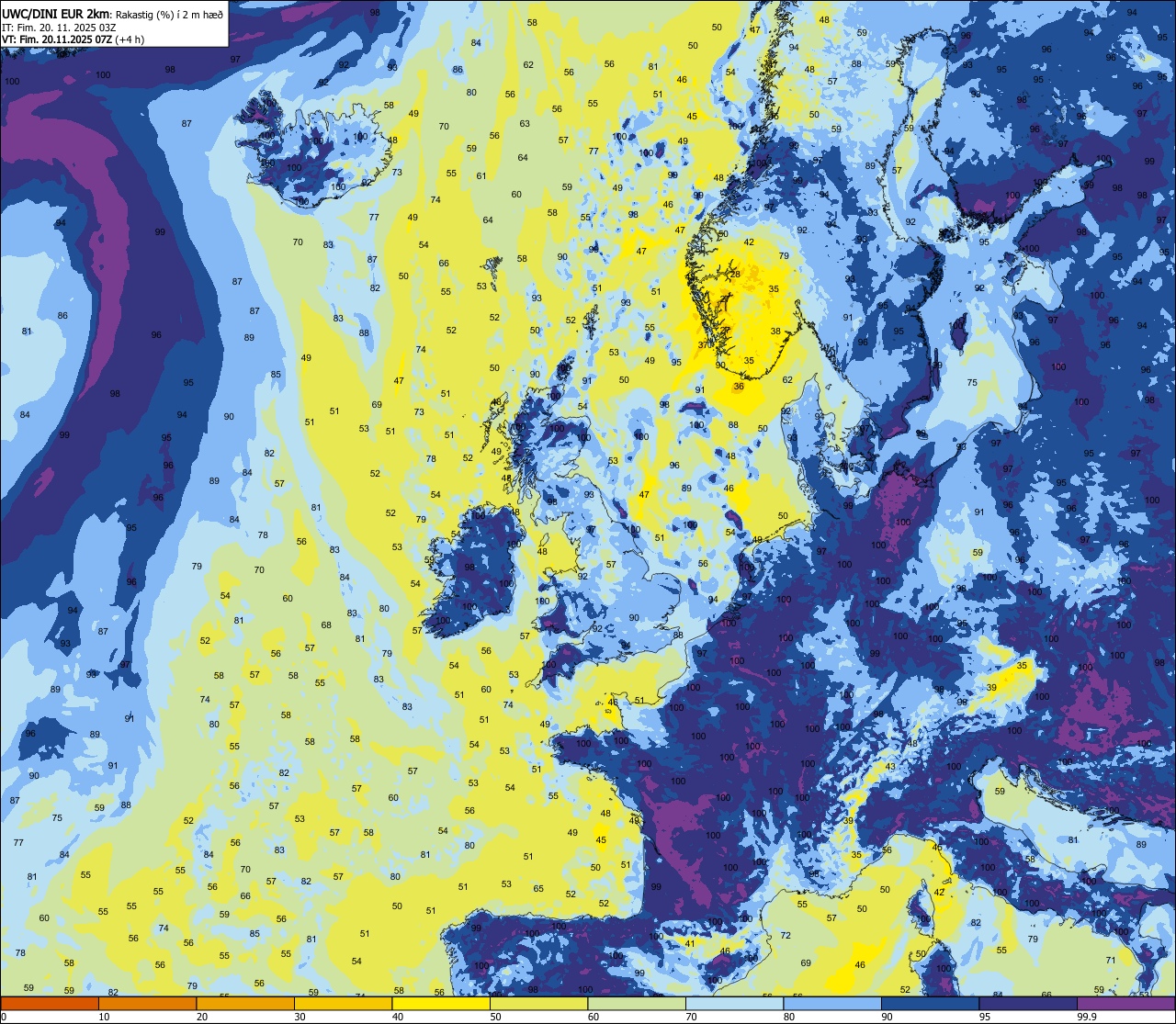Click the navy legend segment between 95 and 99.9
This screenshot has height=1024, width=1176.
click(1028, 1003)
